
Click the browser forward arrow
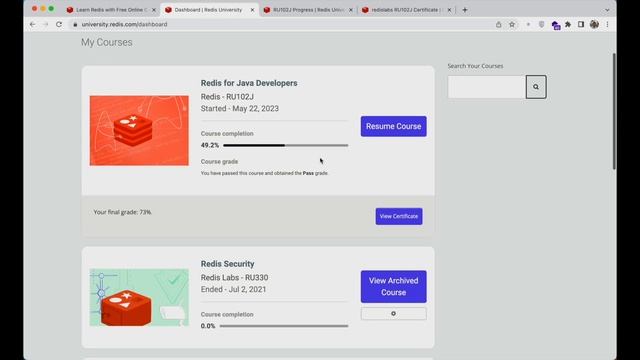click(x=46, y=24)
